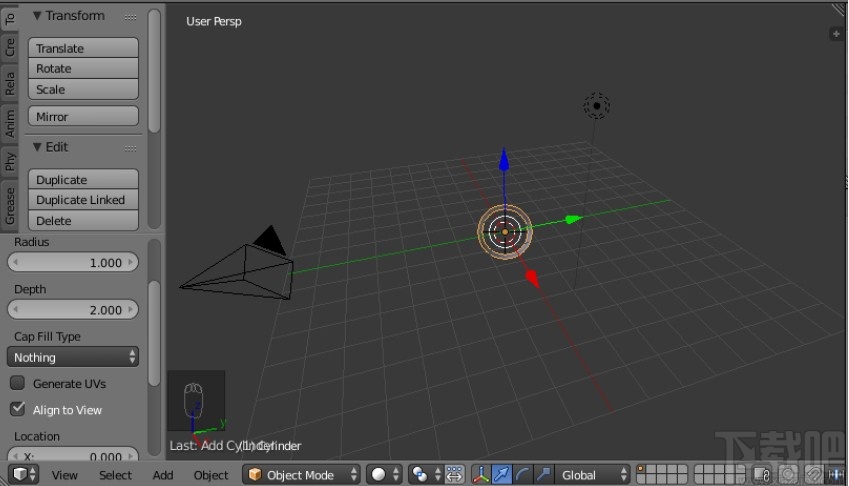The width and height of the screenshot is (849, 486).
Task: Select the camera object in viewport
Action: 237,265
